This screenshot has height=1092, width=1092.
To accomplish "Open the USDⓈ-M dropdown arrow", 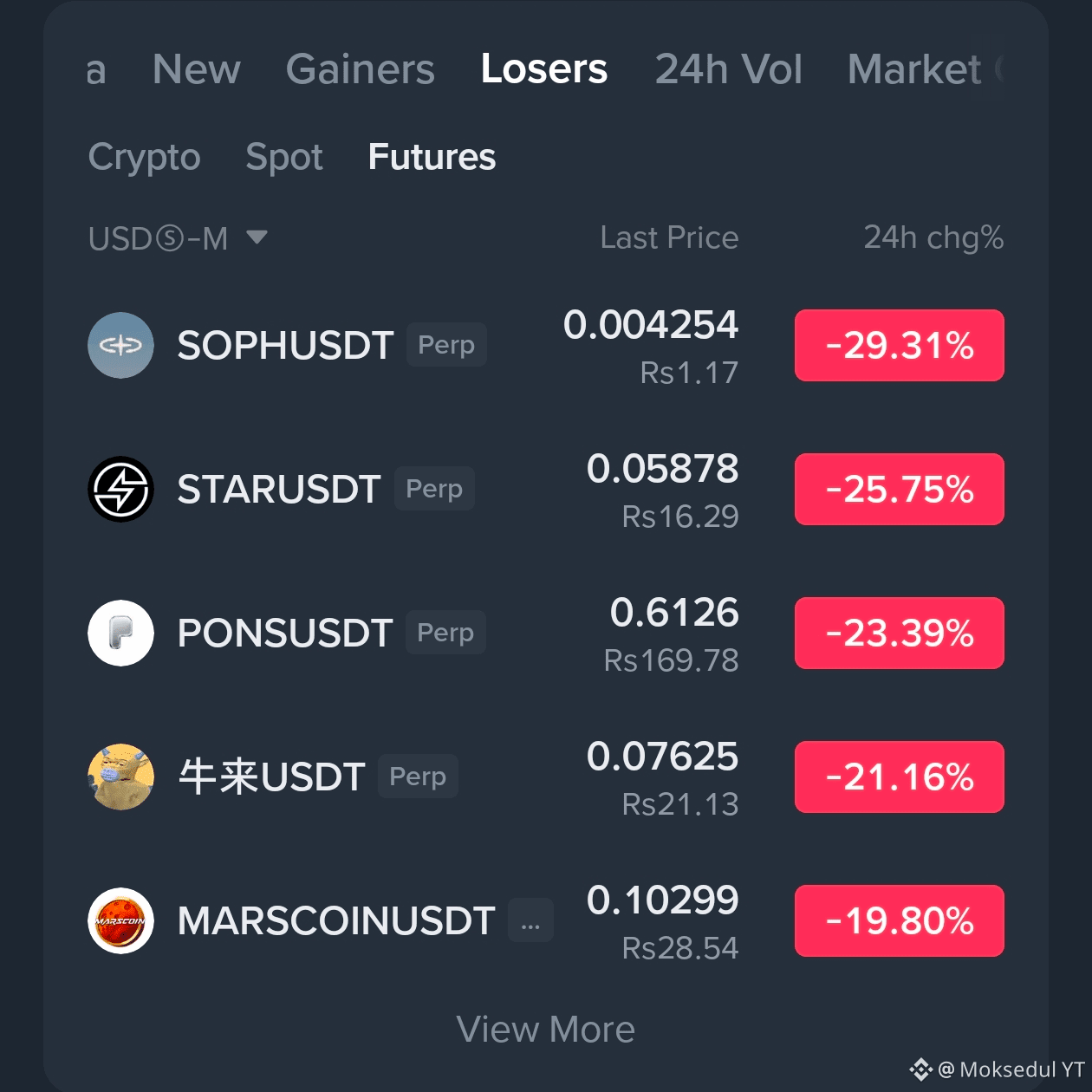I will [257, 237].
